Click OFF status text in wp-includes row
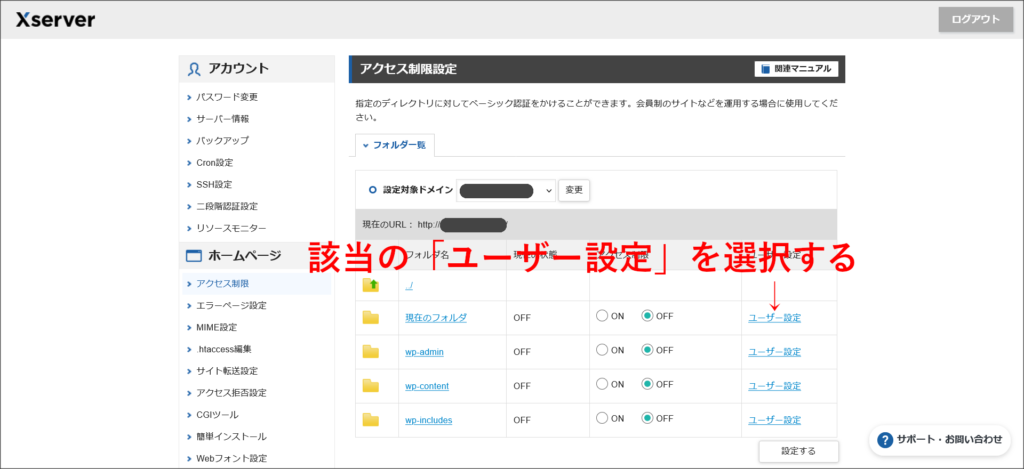 (x=522, y=420)
